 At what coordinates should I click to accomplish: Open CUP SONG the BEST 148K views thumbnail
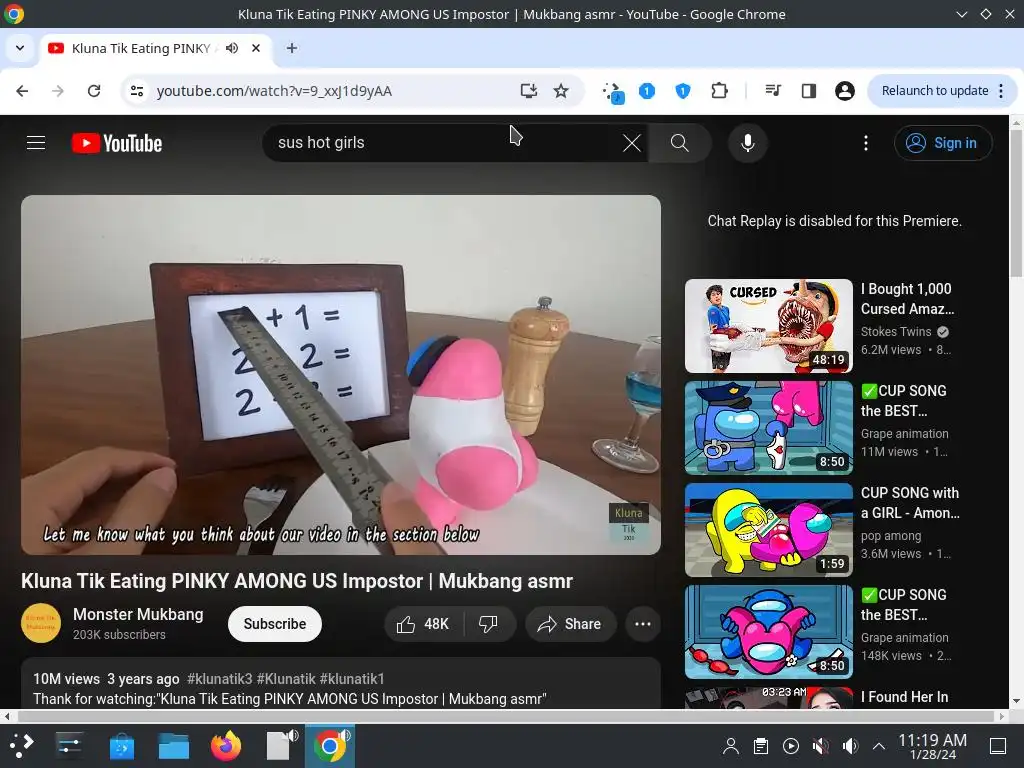[x=769, y=632]
